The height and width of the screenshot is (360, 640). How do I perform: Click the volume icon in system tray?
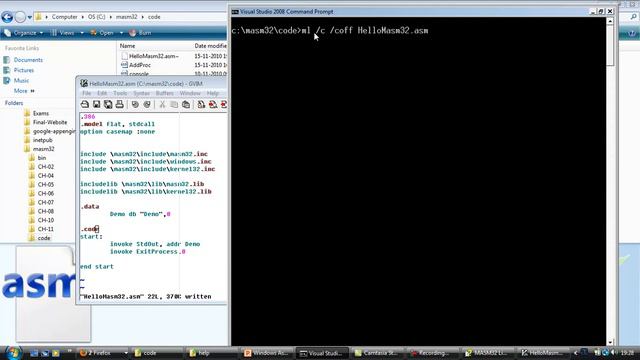[x=614, y=353]
